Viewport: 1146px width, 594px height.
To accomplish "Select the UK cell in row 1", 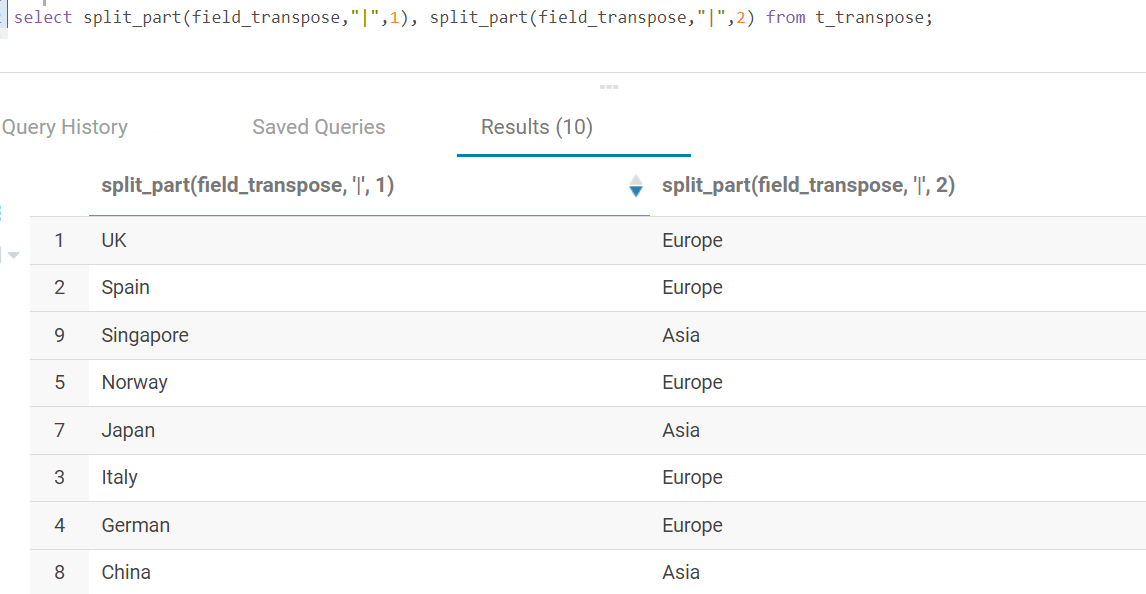I will (x=114, y=240).
